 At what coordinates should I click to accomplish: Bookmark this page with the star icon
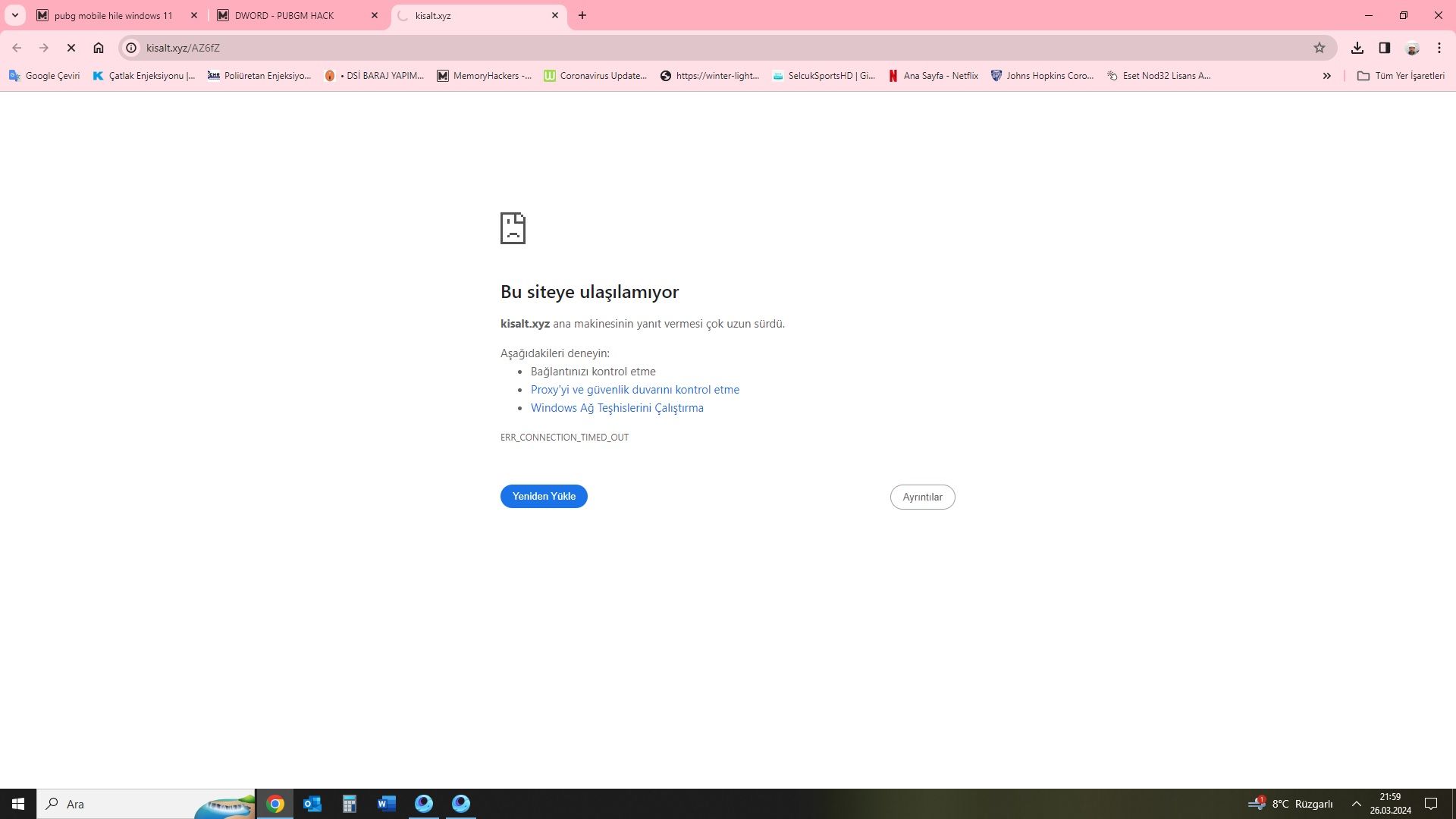pos(1319,48)
